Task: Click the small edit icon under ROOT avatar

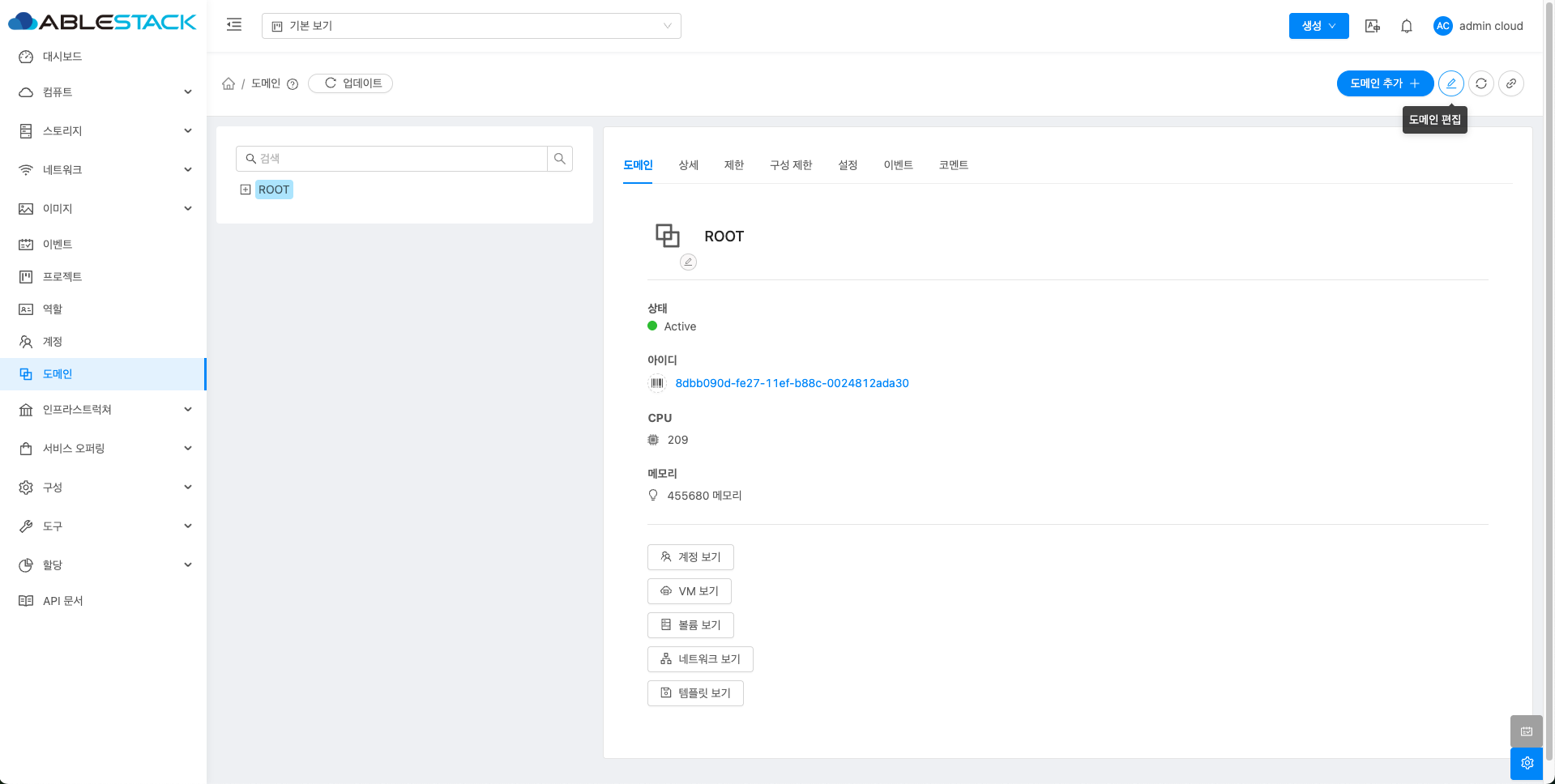Action: pyautogui.click(x=688, y=262)
